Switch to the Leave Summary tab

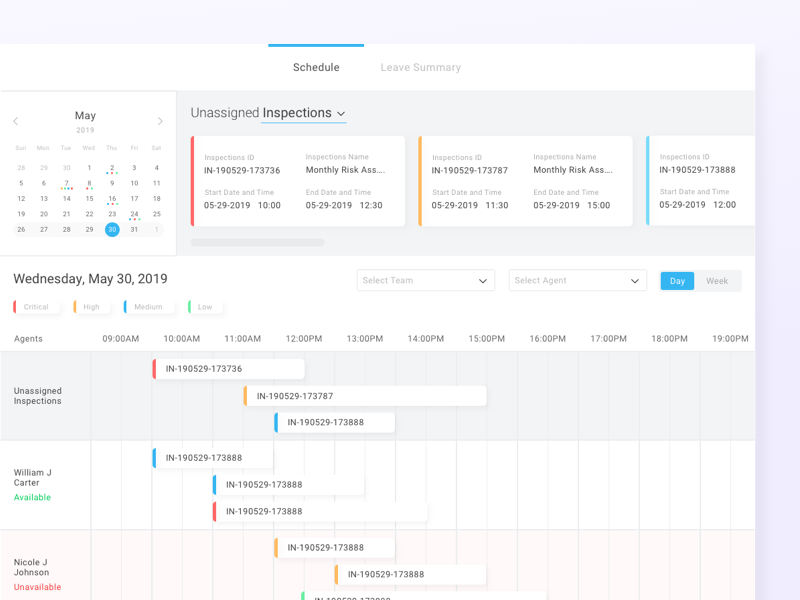click(420, 67)
